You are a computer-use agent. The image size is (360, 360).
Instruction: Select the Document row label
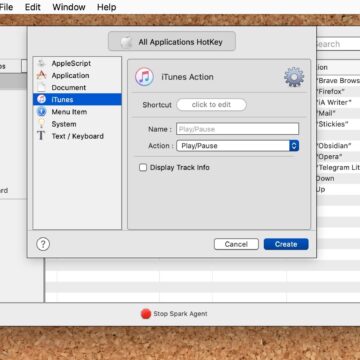point(69,87)
